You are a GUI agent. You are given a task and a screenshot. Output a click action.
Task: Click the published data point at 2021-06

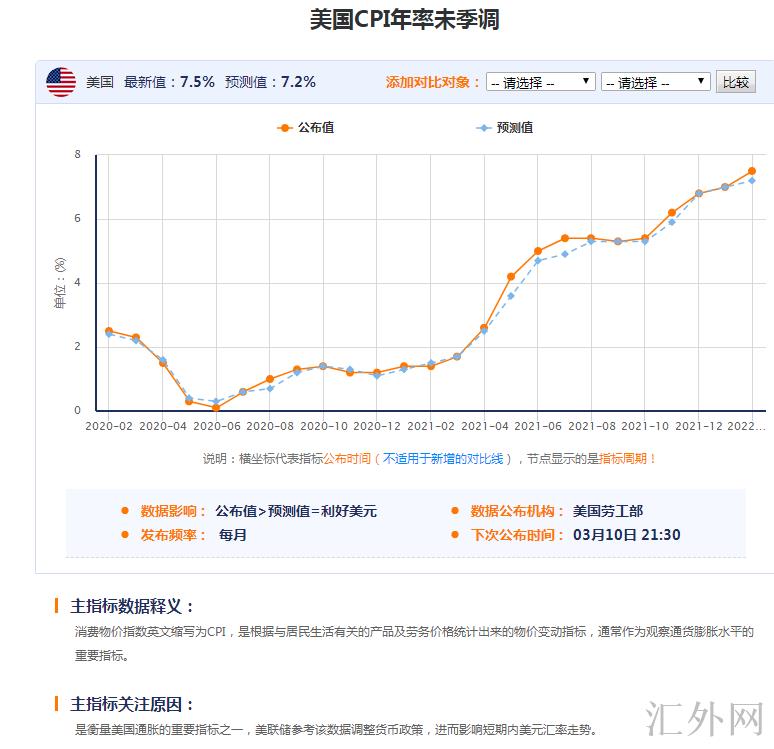pyautogui.click(x=538, y=251)
